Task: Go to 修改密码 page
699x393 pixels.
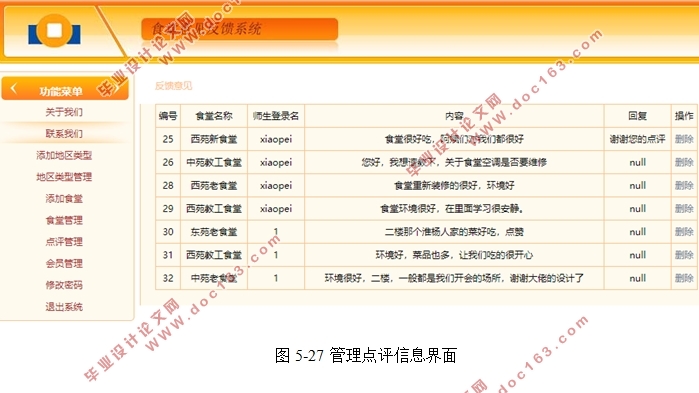Action: (x=64, y=285)
